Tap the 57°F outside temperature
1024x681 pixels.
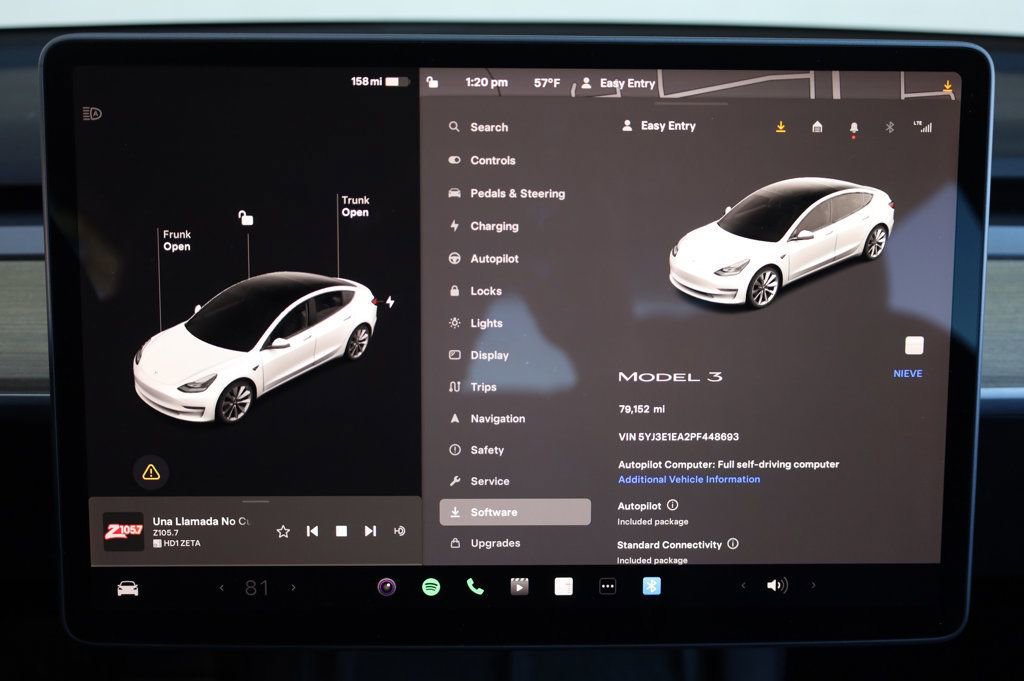(547, 83)
